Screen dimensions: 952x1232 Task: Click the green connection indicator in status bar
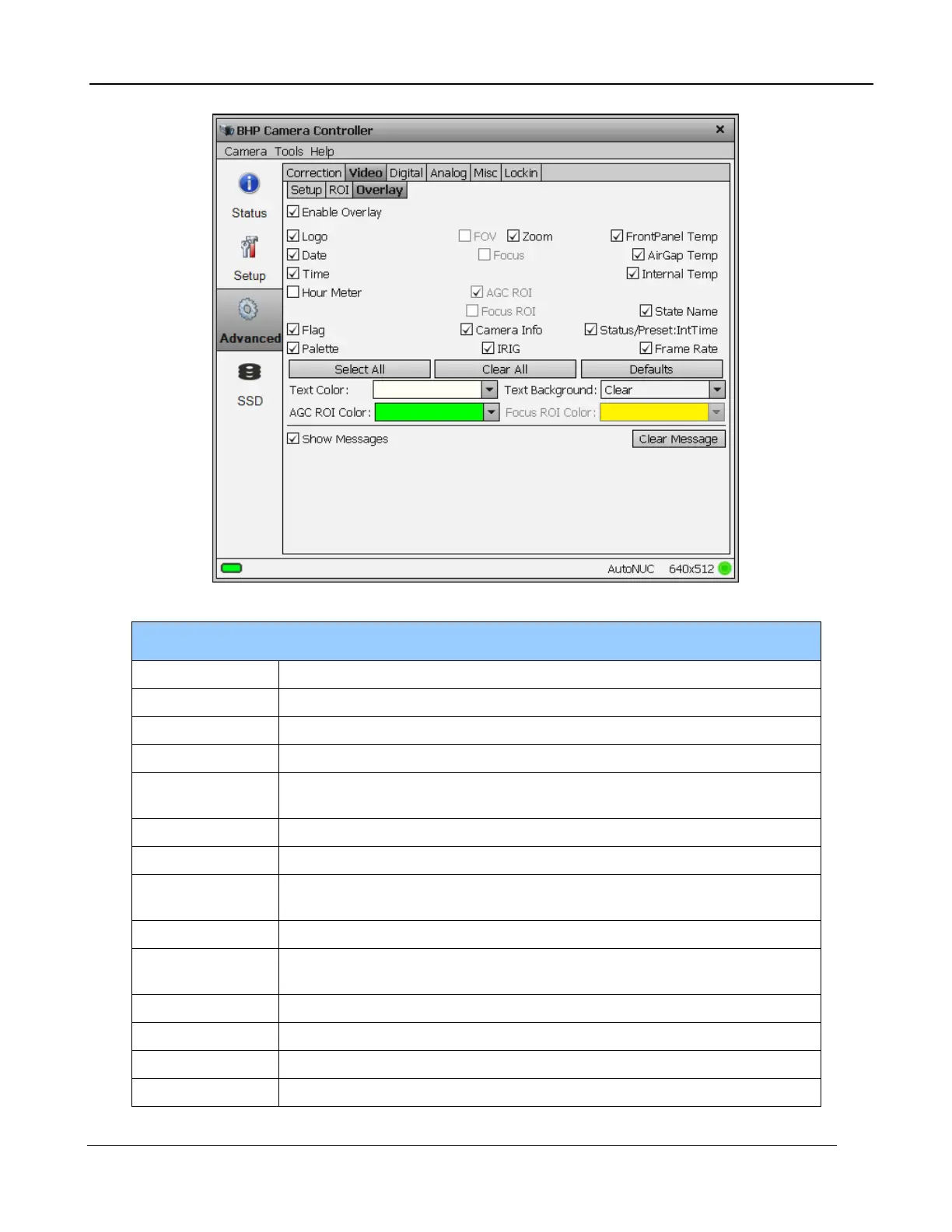(x=231, y=568)
